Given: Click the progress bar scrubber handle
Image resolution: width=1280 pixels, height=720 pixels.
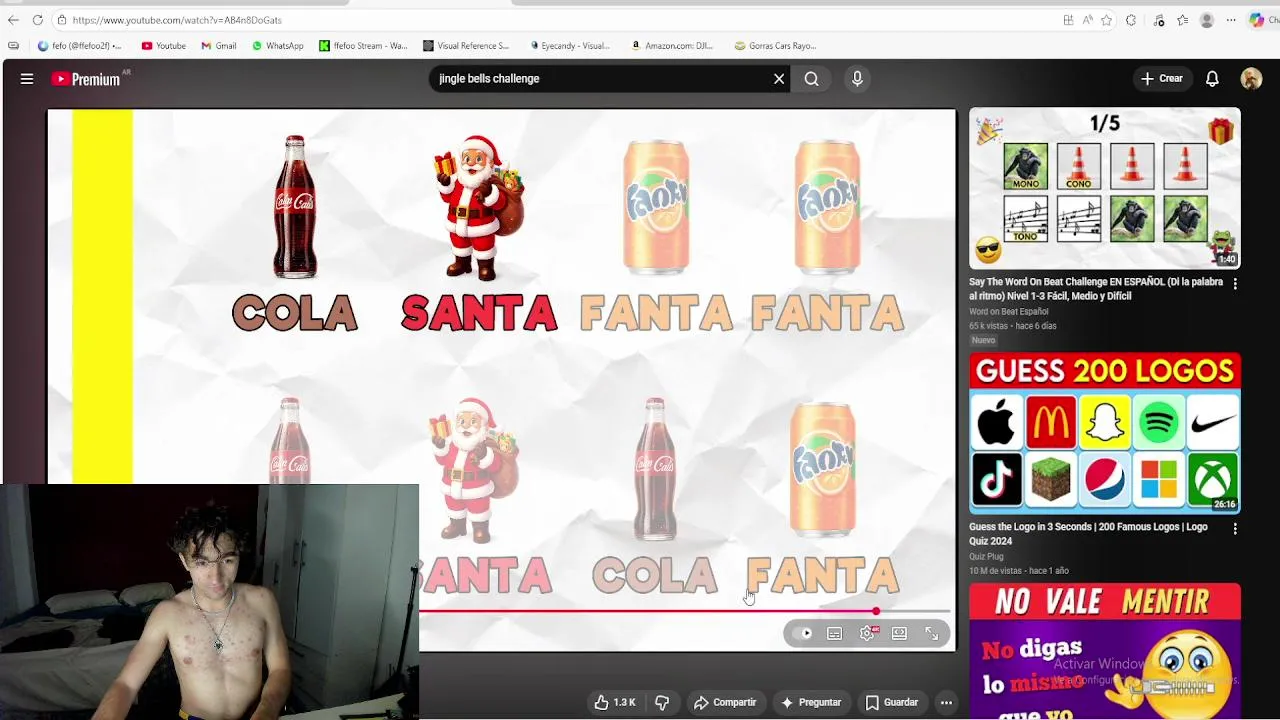Looking at the screenshot, I should pos(875,611).
